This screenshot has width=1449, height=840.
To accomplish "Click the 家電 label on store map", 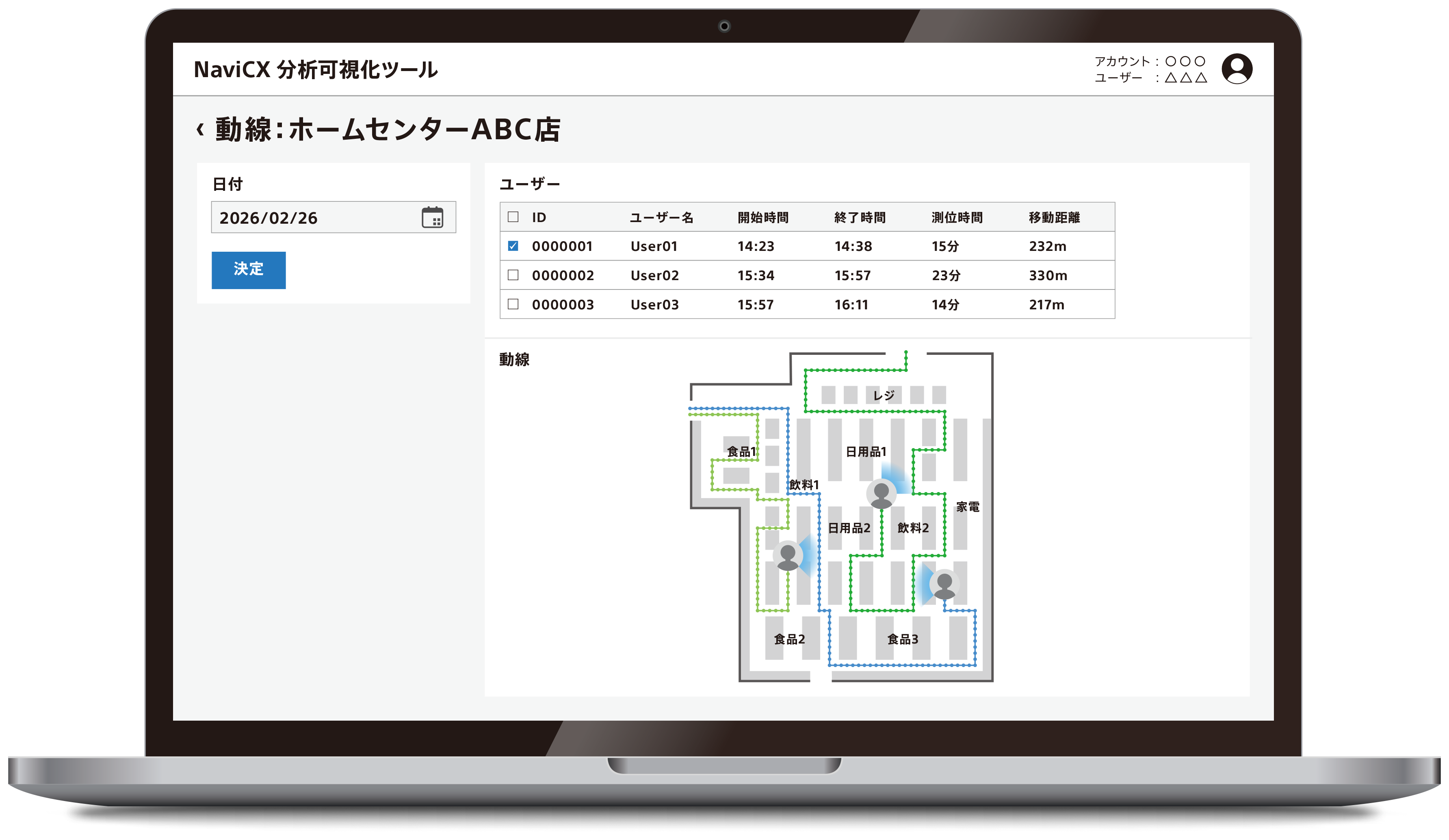I will pos(967,507).
